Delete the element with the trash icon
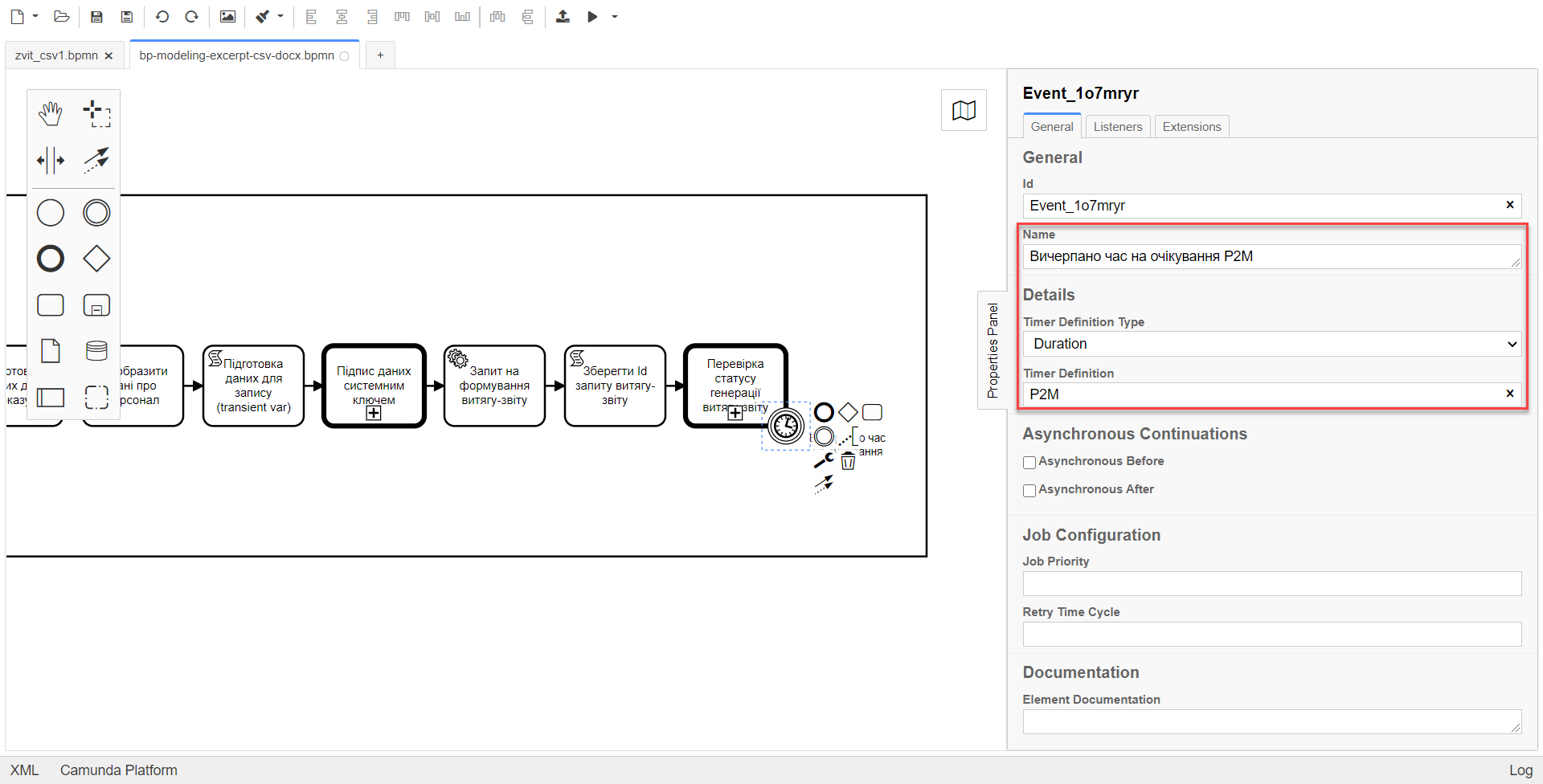 (848, 461)
